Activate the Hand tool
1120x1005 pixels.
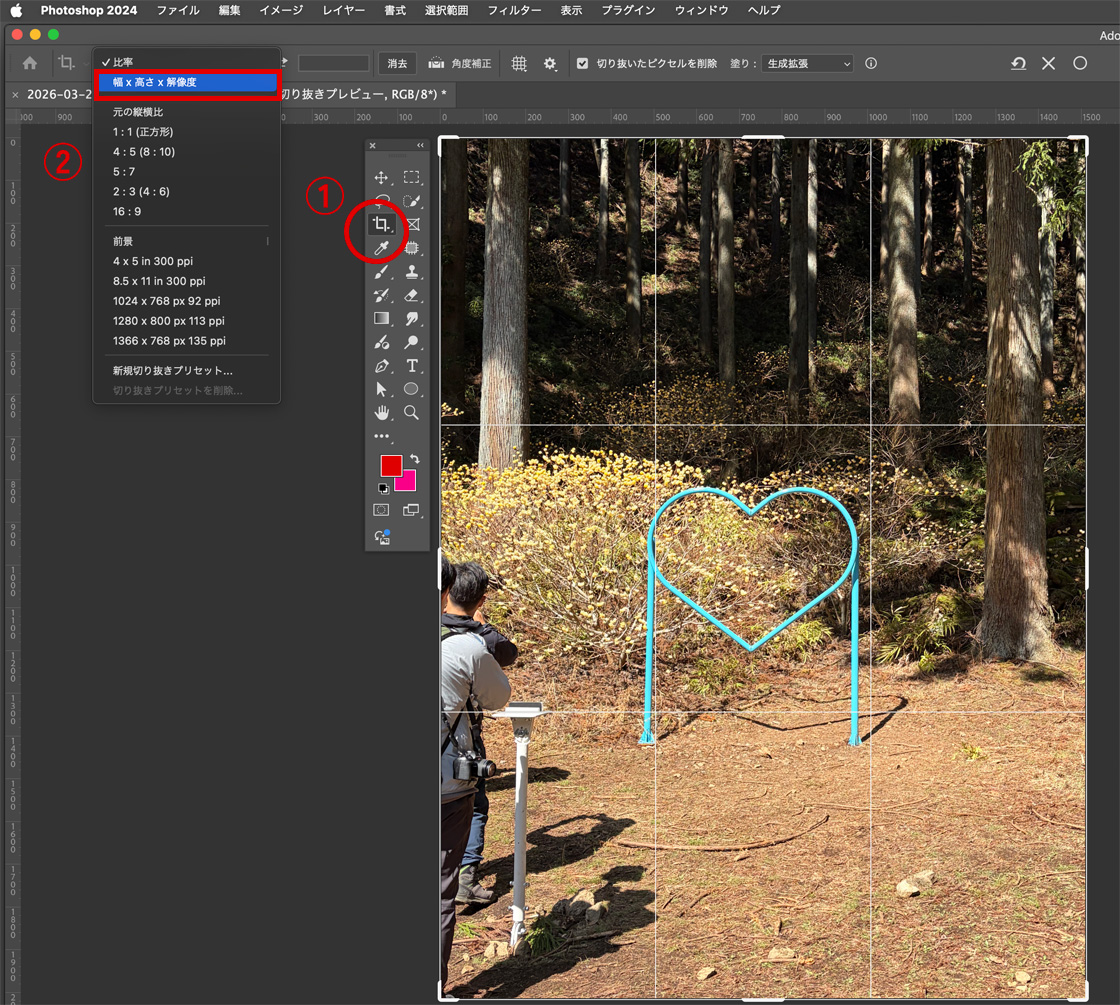(x=381, y=412)
